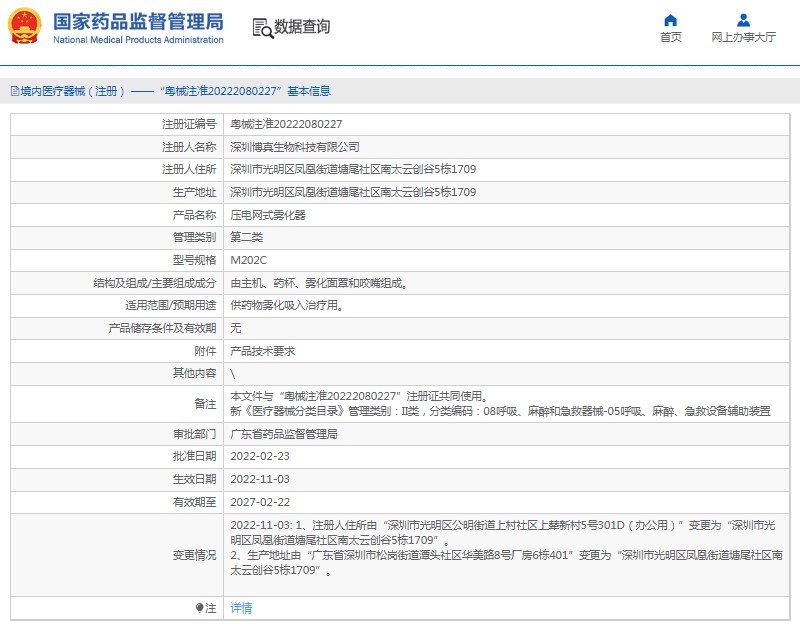Click the registration number 粤械注准20222080227 value
Screen dimensions: 800x629
(x=286, y=124)
